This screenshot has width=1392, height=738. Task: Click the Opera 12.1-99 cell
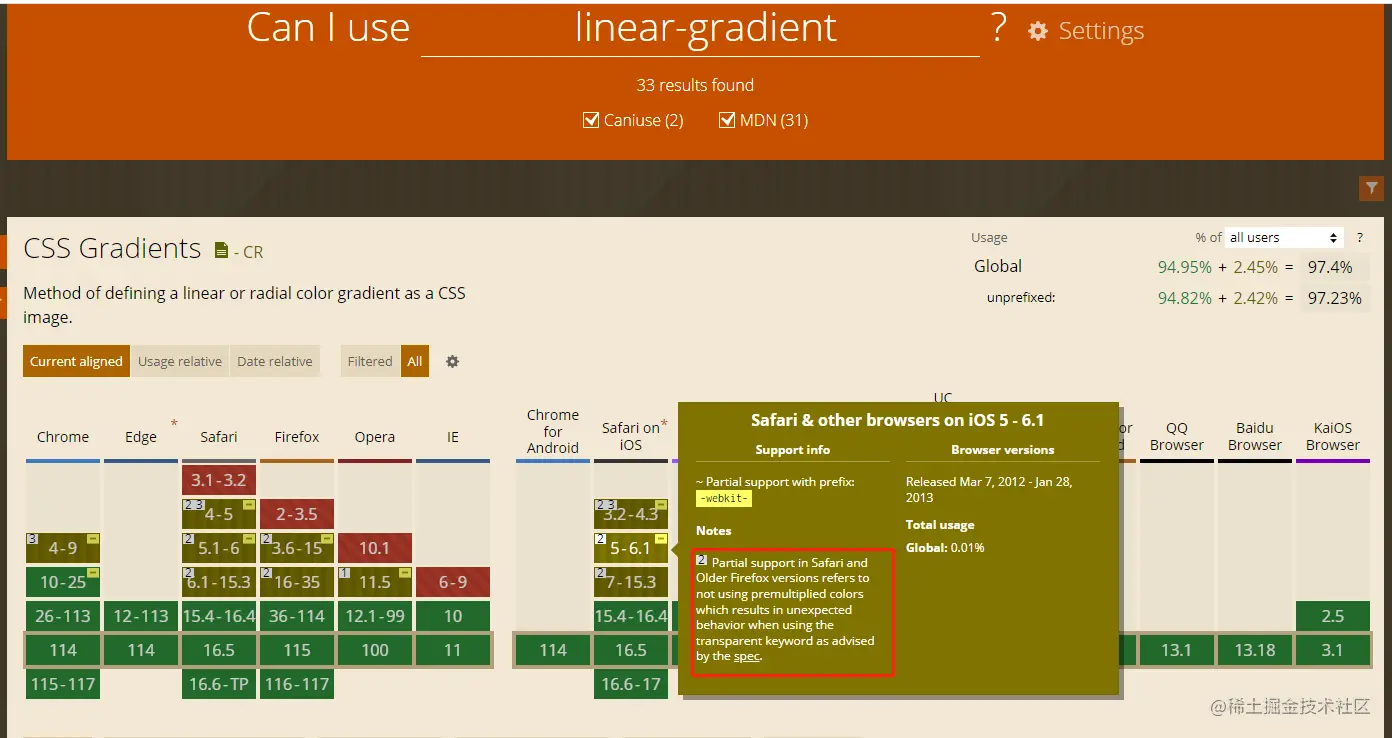coord(375,616)
